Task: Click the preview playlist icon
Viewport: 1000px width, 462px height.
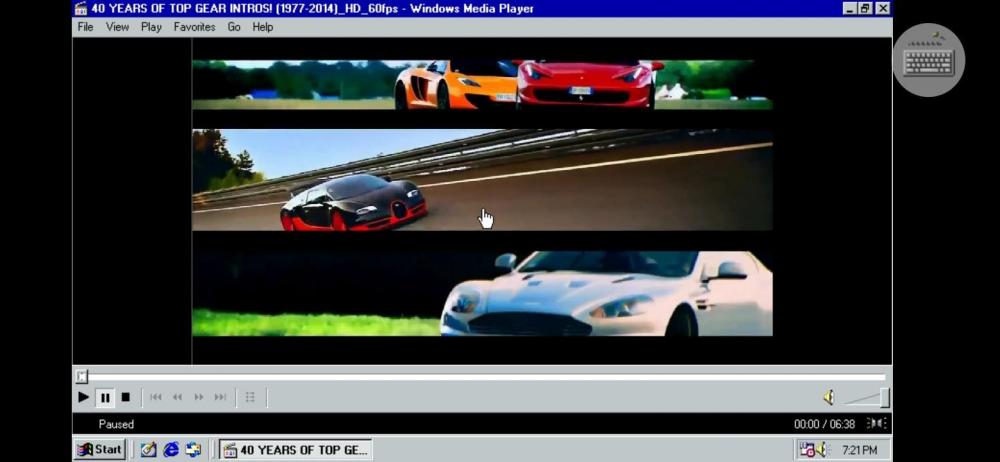Action: pos(250,398)
